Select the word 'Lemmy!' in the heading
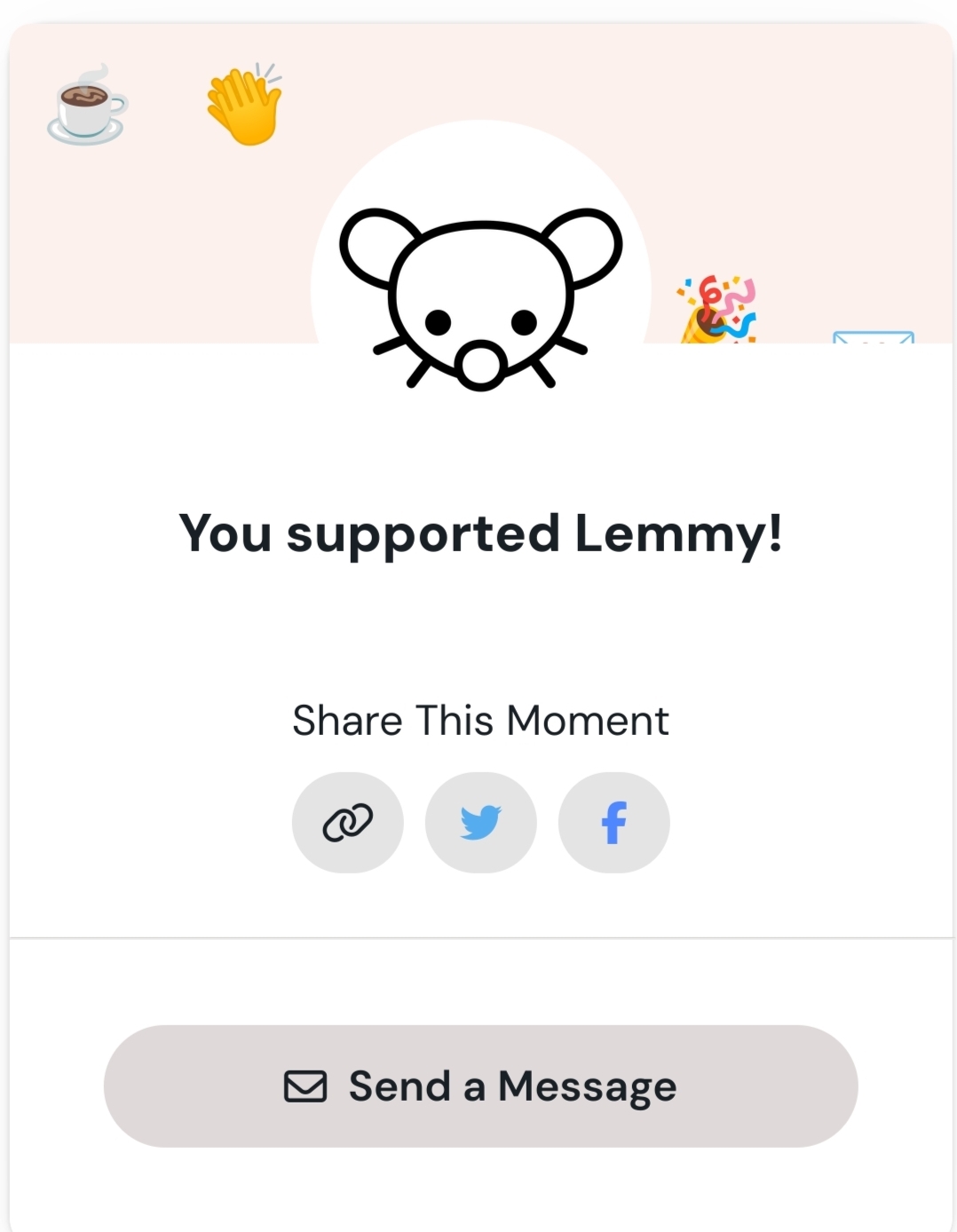 [x=679, y=534]
